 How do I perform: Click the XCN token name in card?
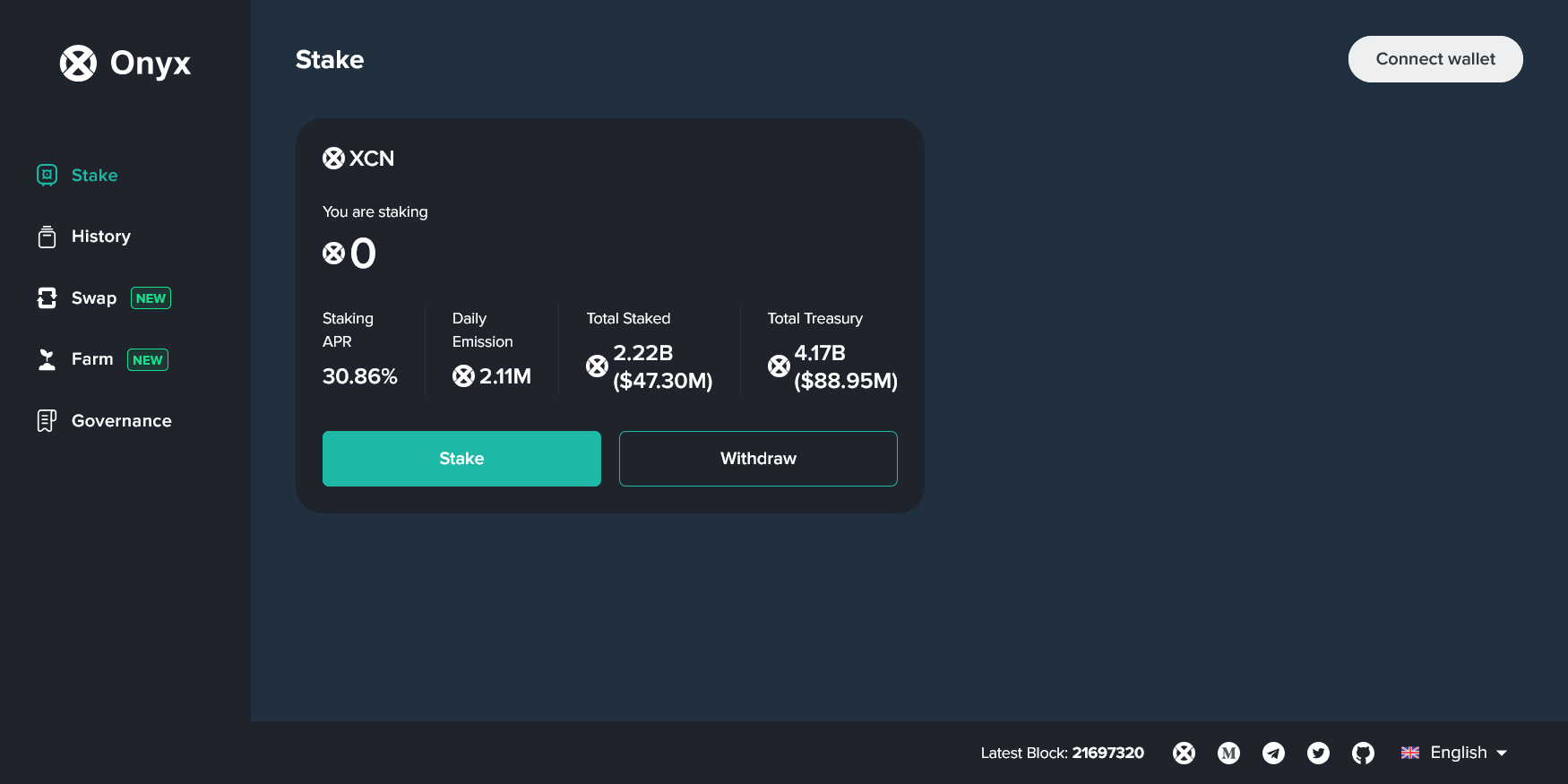pyautogui.click(x=372, y=159)
